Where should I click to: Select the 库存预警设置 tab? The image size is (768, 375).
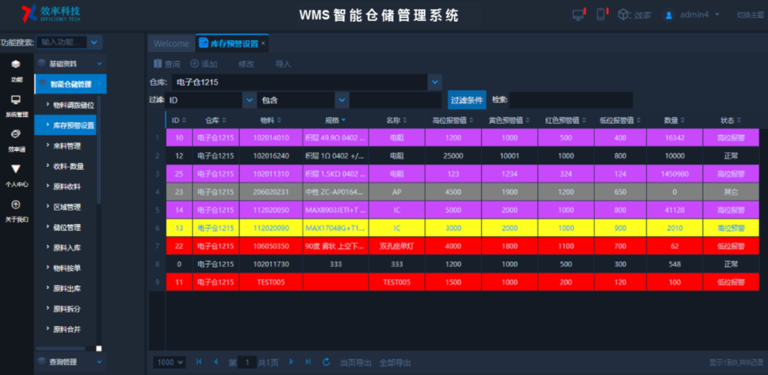click(x=232, y=44)
